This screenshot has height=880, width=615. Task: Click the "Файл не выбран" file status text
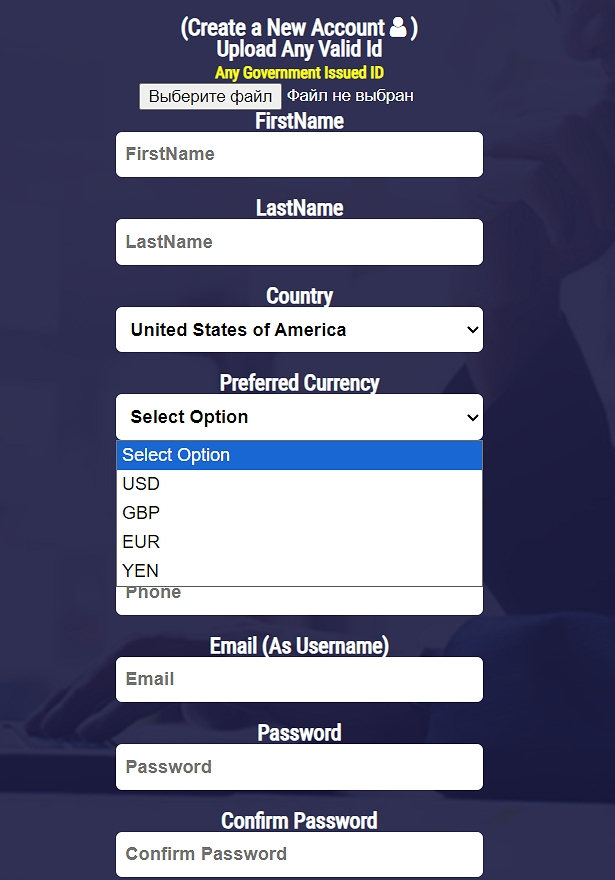tap(350, 96)
